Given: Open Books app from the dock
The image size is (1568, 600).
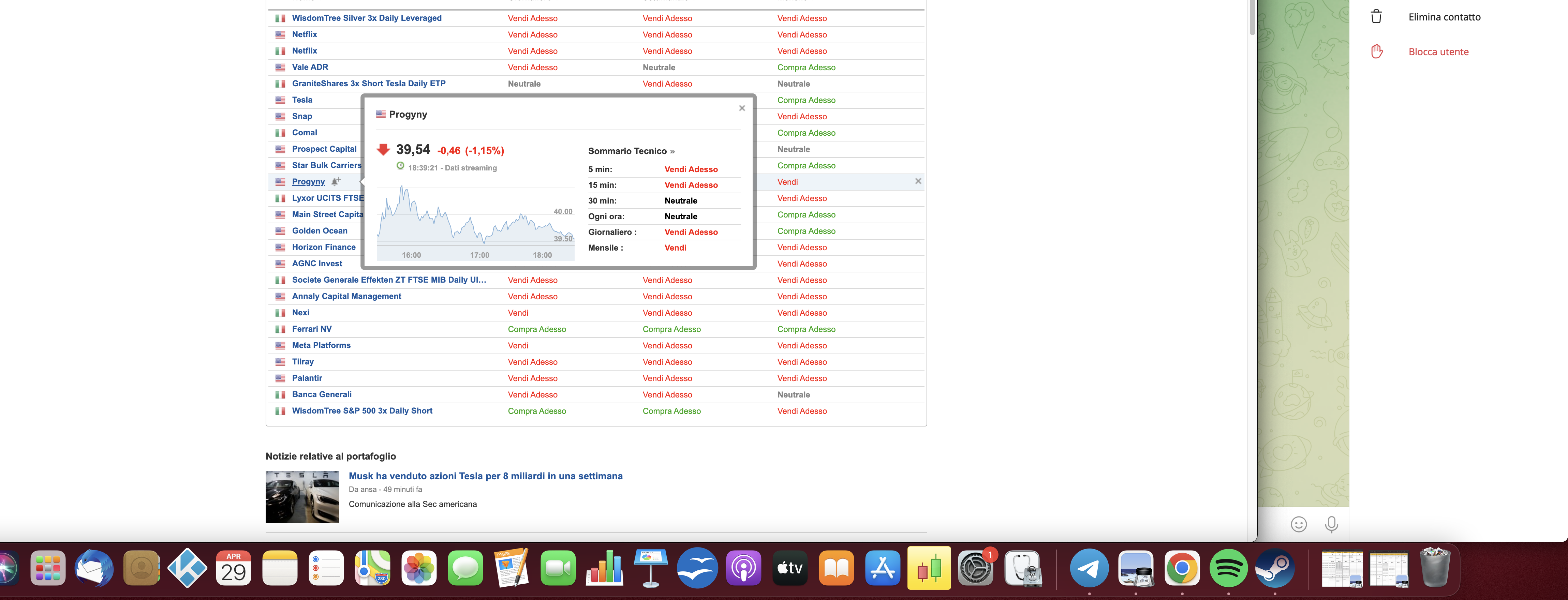Looking at the screenshot, I should (x=837, y=568).
